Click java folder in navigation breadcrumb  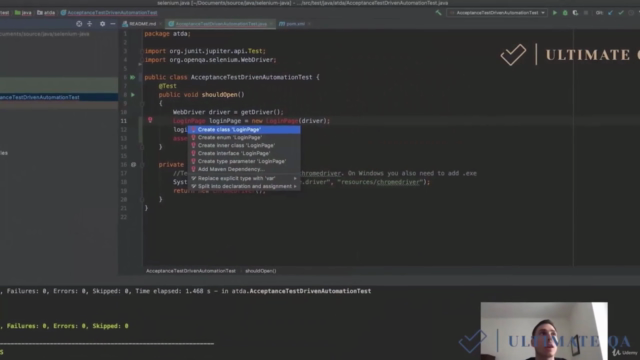pyautogui.click(x=23, y=13)
